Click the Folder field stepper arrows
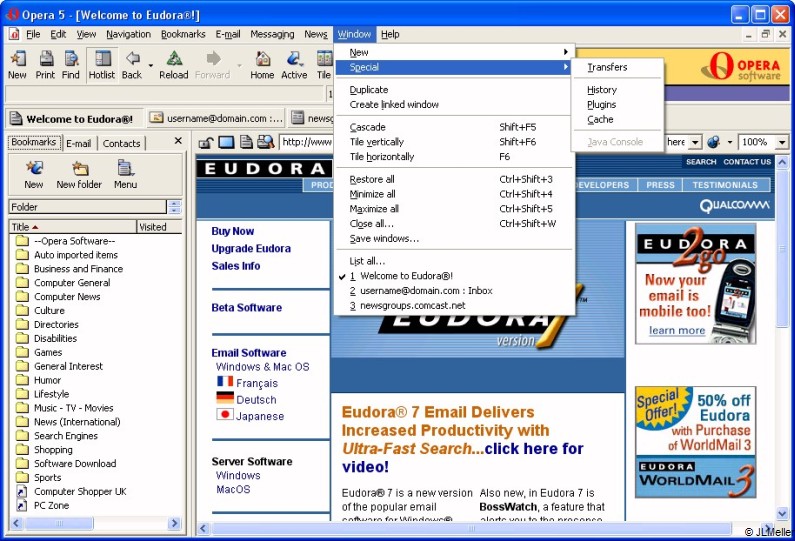The height and width of the screenshot is (541, 795). coord(174,207)
